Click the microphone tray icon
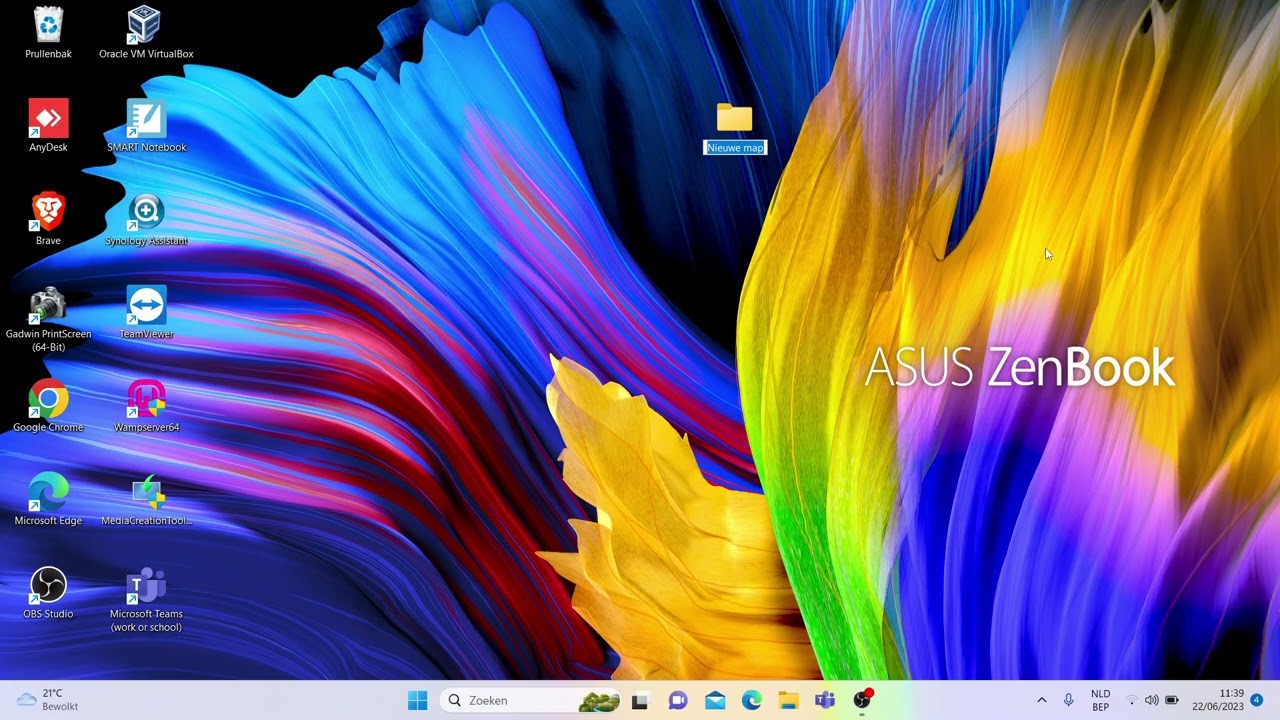Viewport: 1280px width, 720px height. [1068, 700]
